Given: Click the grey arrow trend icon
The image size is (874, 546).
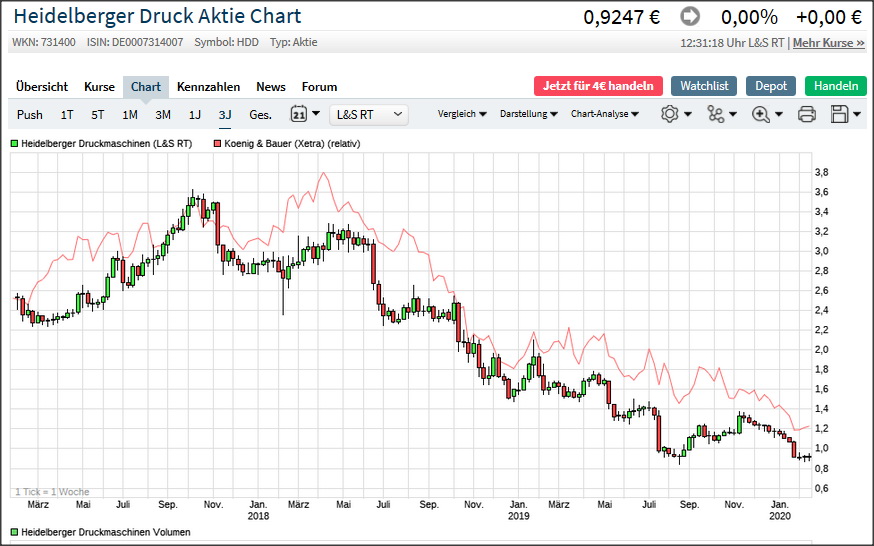Looking at the screenshot, I should [690, 17].
